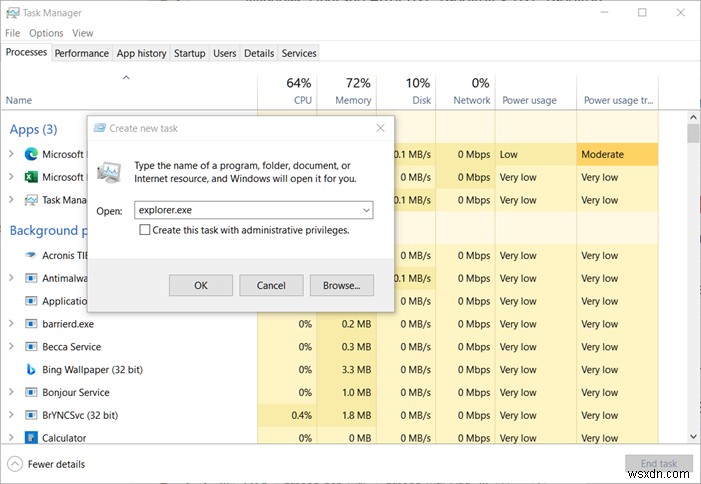Image resolution: width=701 pixels, height=484 pixels.
Task: Click the vertical scrollbar up arrow
Action: tap(693, 118)
